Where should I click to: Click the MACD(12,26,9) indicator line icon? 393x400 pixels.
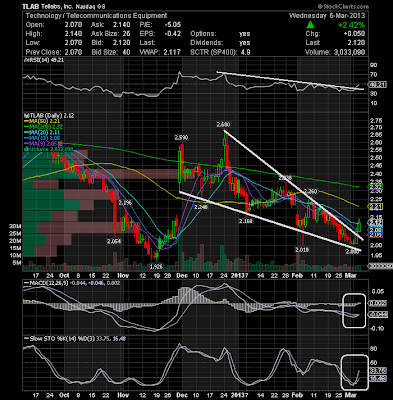pyautogui.click(x=25, y=283)
